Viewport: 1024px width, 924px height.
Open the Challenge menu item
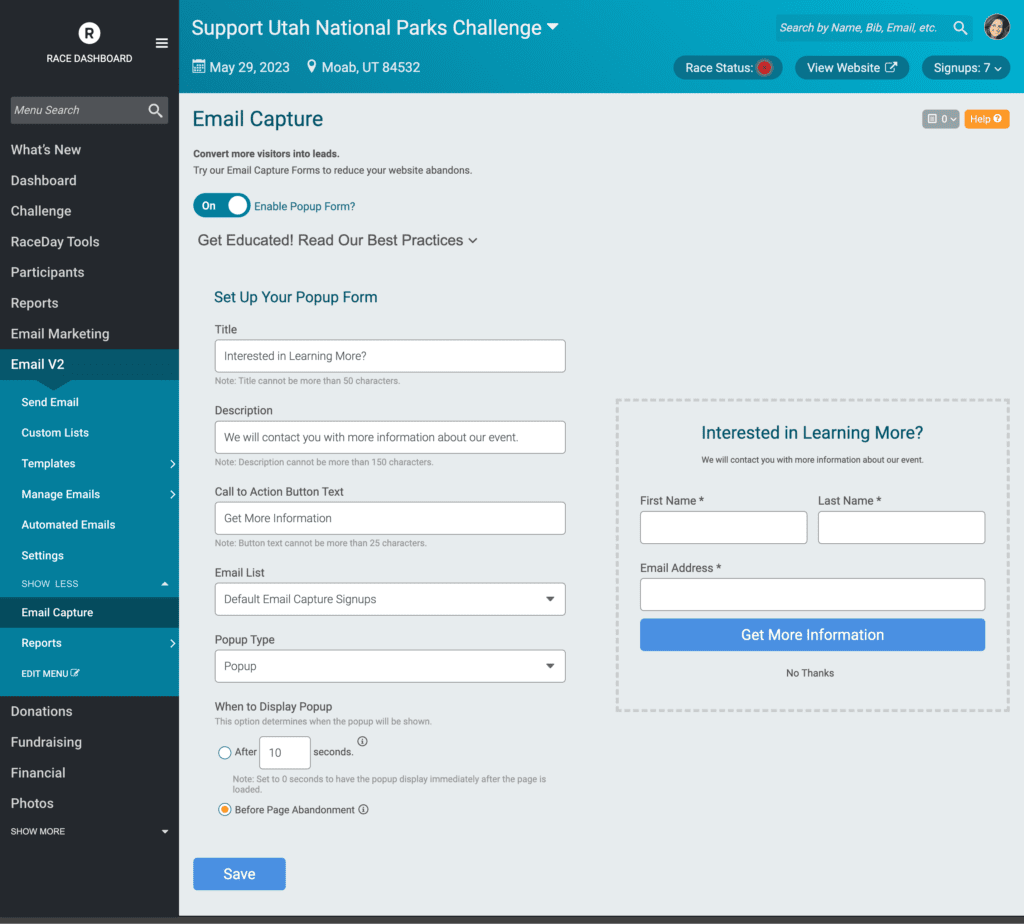pyautogui.click(x=40, y=211)
